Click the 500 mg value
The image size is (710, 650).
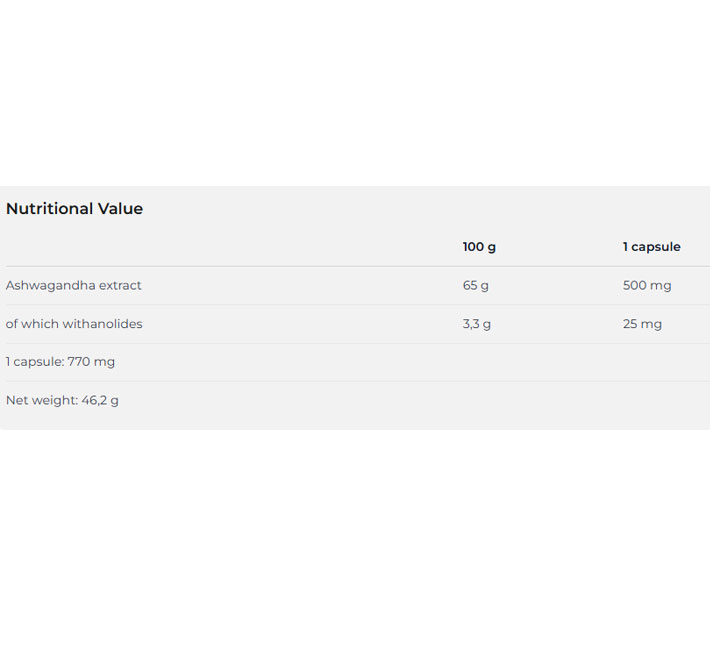[x=647, y=286]
